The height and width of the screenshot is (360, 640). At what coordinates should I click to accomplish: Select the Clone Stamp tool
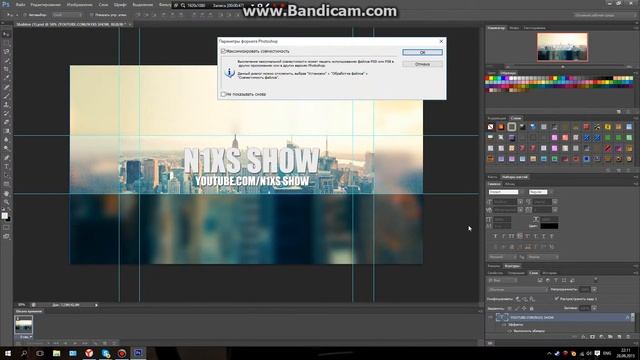6,104
